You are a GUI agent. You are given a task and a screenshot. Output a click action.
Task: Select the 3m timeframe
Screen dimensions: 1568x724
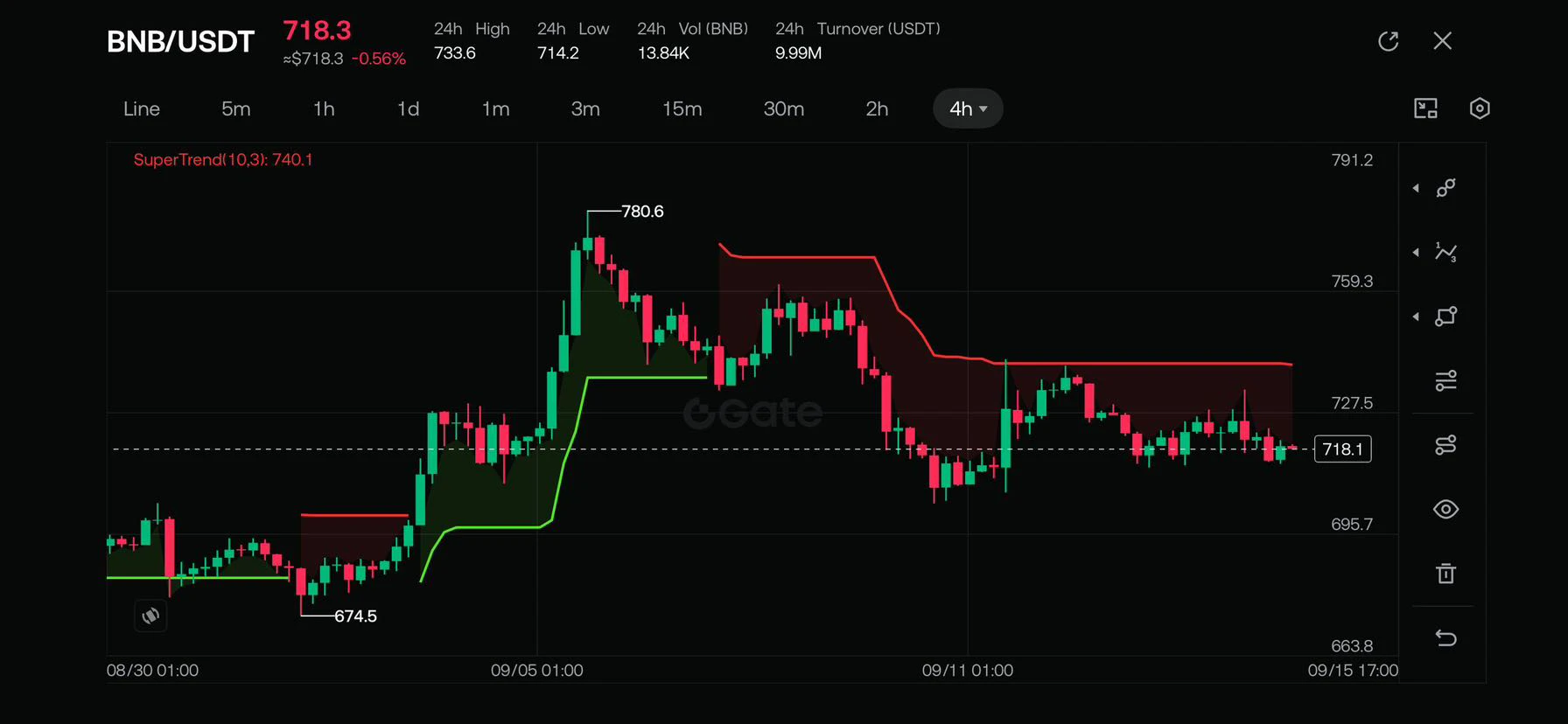click(x=585, y=108)
